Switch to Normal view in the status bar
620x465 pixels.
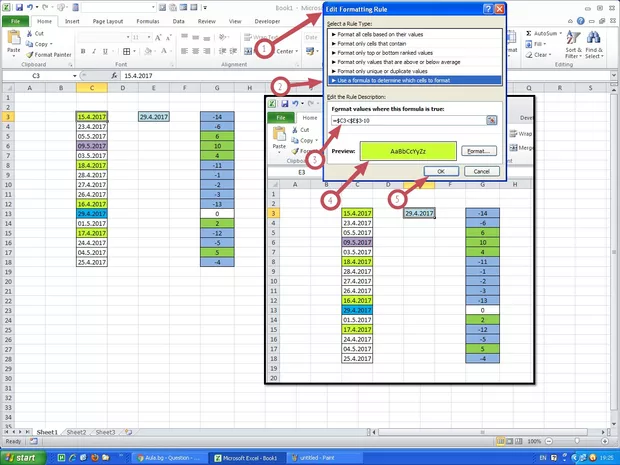click(x=501, y=441)
